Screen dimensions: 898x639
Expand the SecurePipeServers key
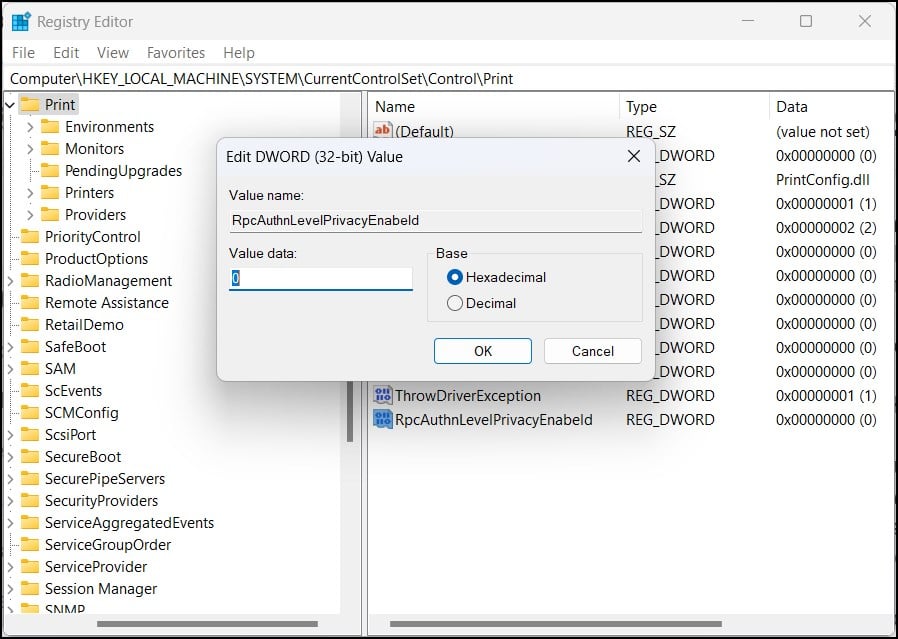[10, 479]
